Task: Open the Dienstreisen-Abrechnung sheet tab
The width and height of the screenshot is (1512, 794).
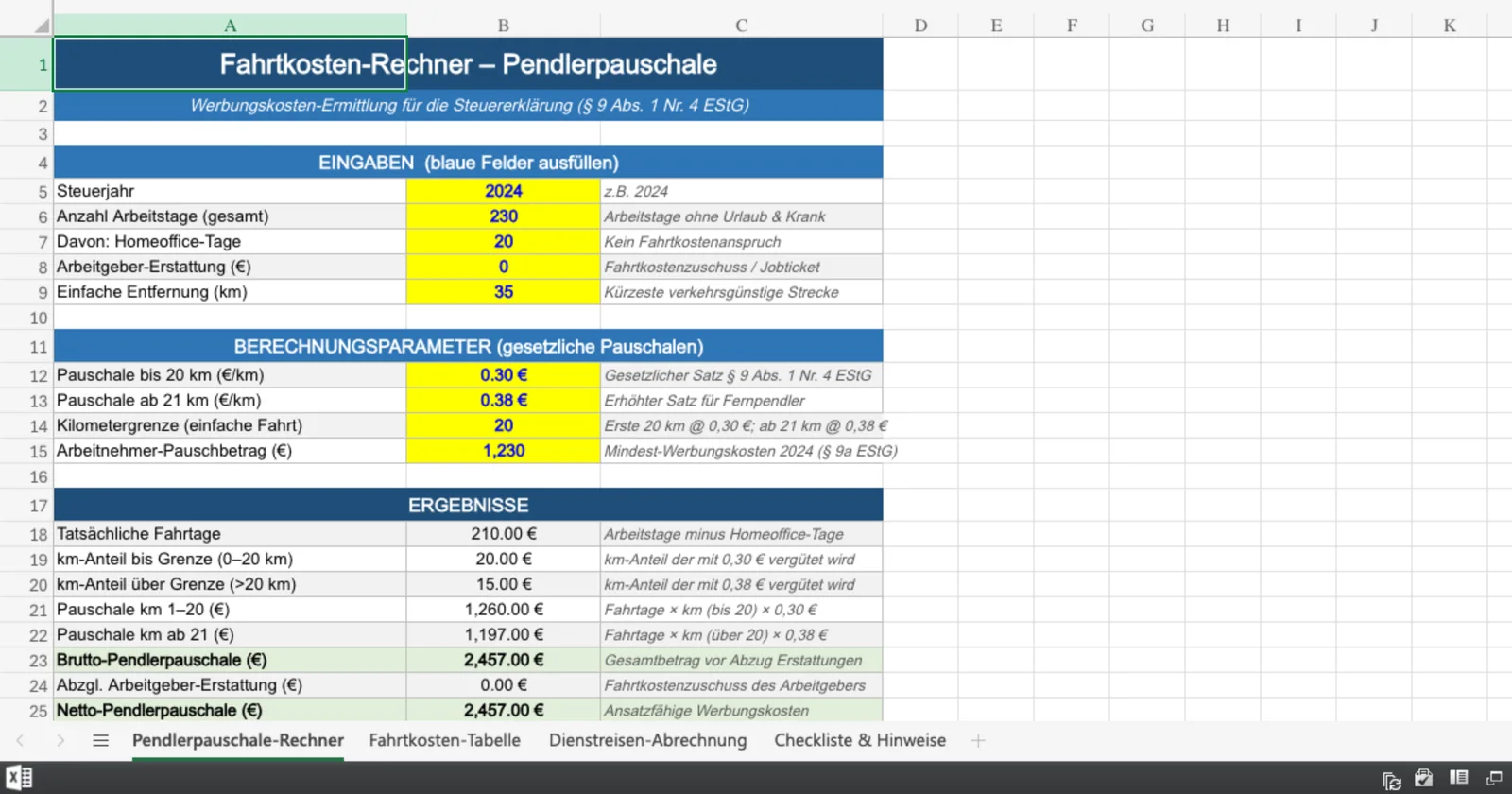Action: click(x=648, y=741)
